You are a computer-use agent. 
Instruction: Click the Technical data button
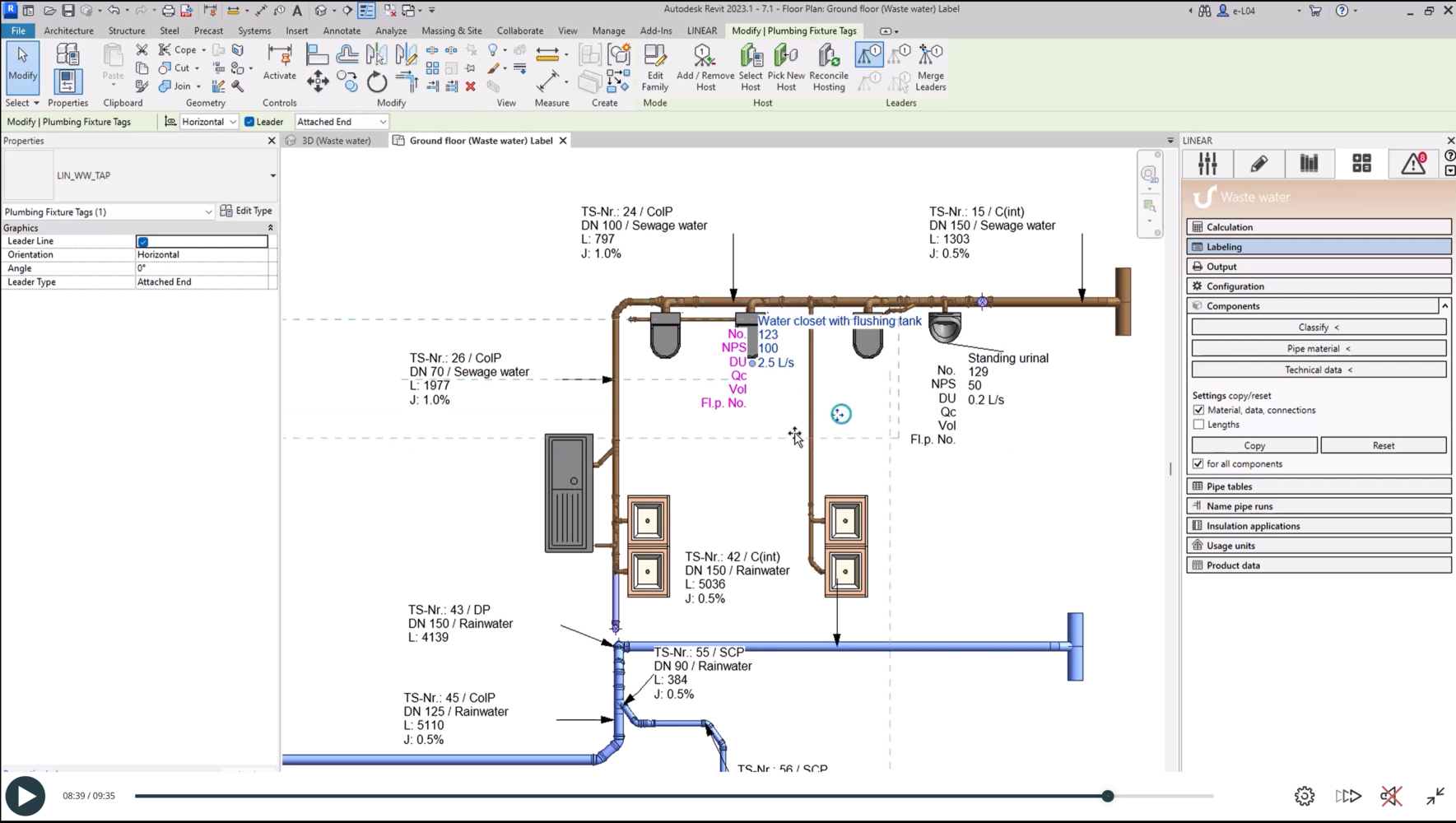point(1319,370)
